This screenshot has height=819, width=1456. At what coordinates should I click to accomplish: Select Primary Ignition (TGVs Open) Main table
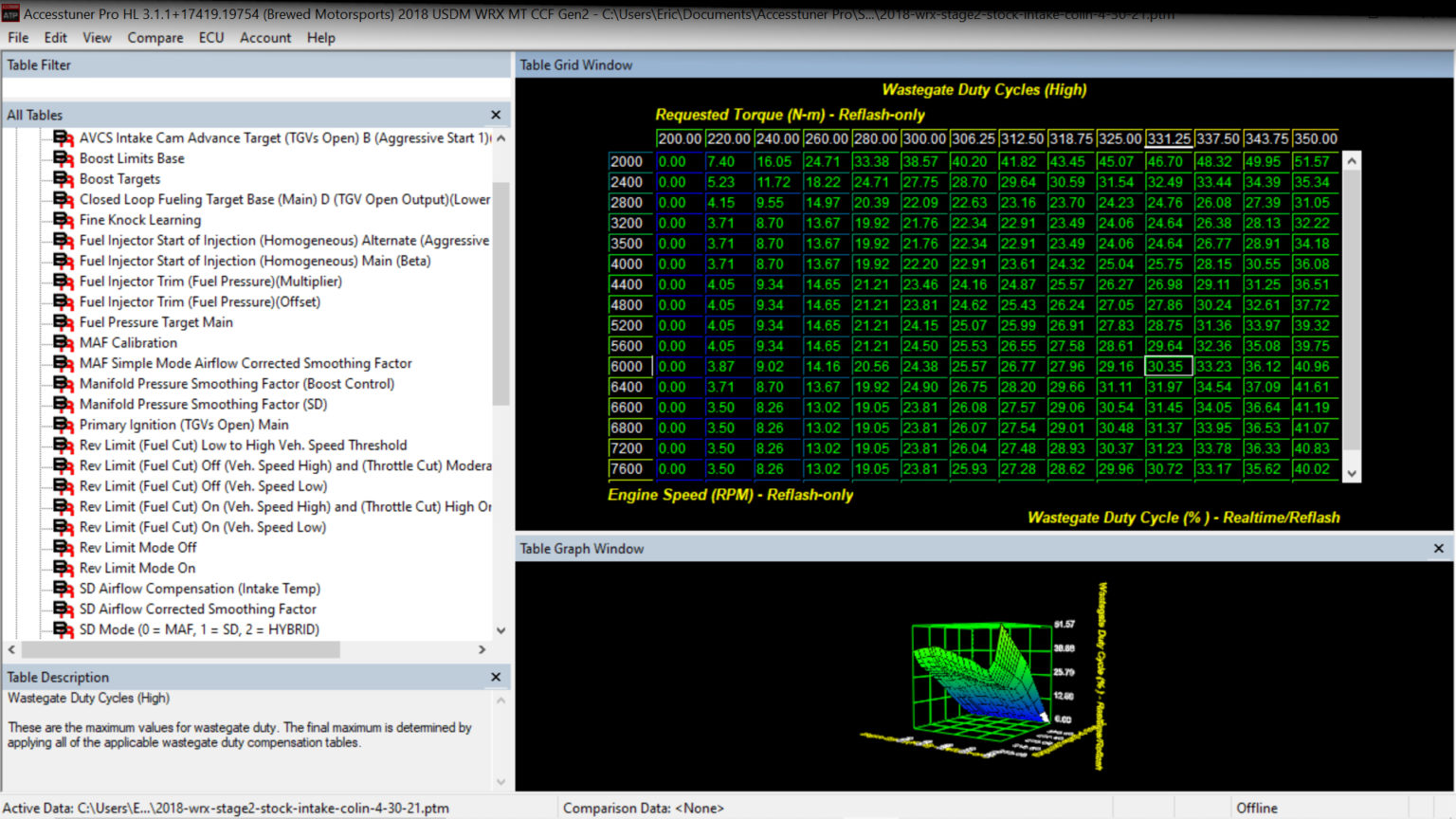184,425
